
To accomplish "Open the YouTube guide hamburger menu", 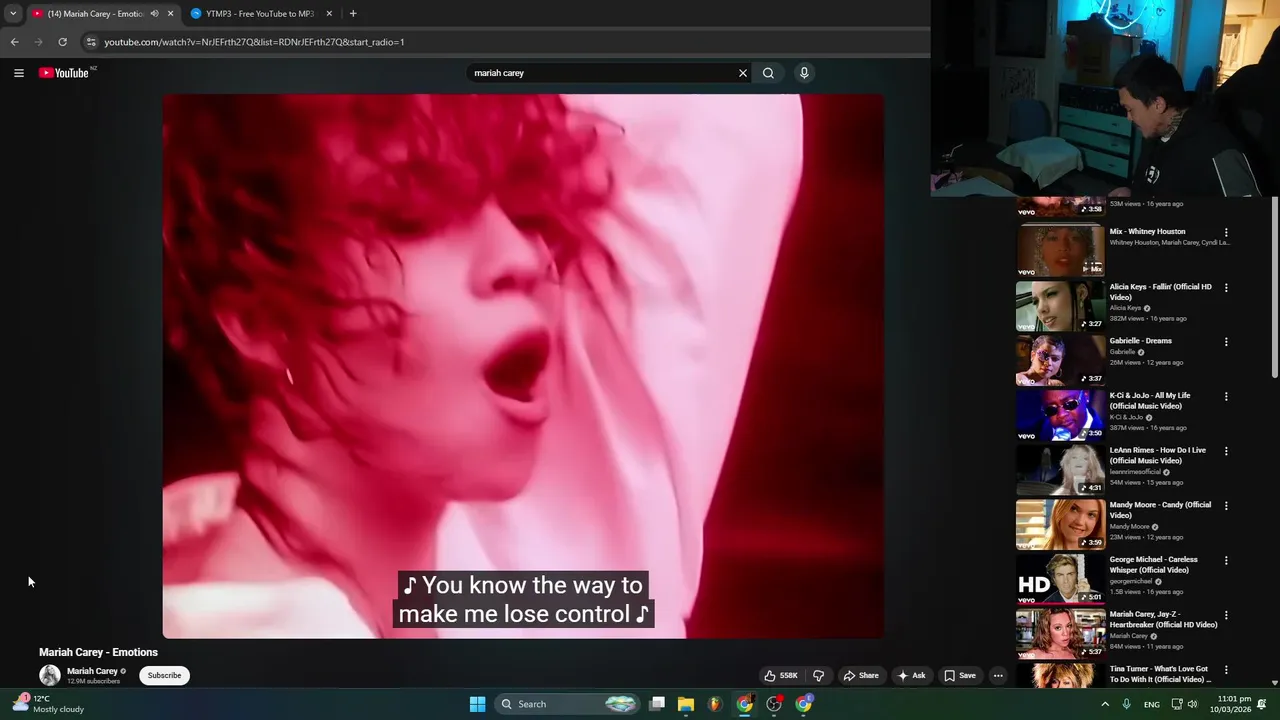I will click(18, 73).
